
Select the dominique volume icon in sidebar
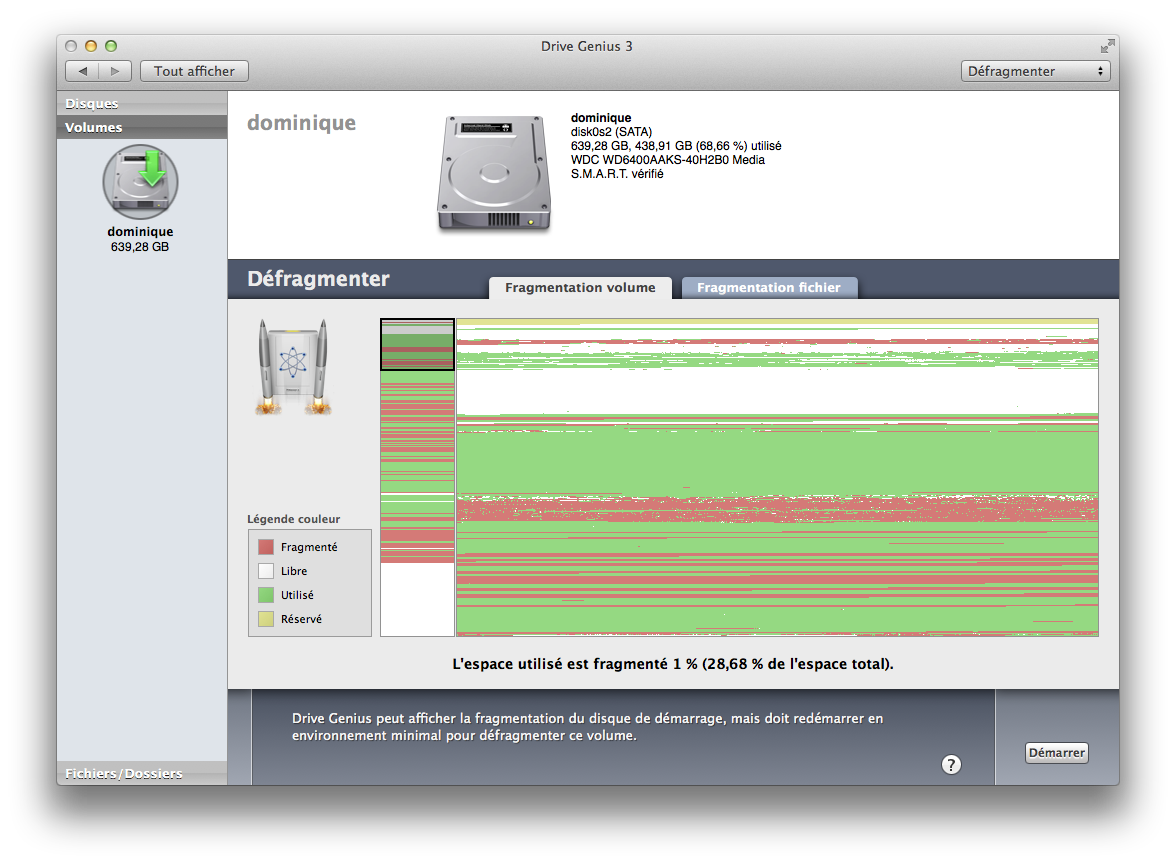(140, 182)
